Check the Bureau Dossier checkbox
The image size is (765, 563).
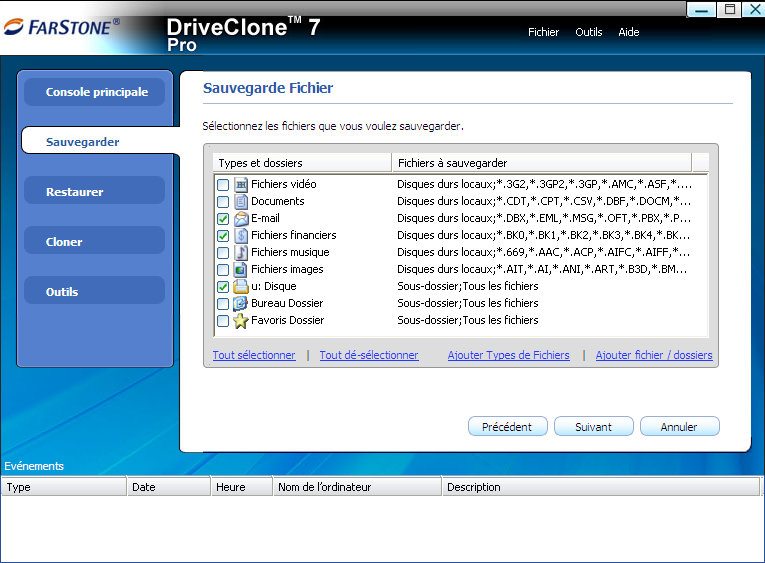pyautogui.click(x=223, y=304)
